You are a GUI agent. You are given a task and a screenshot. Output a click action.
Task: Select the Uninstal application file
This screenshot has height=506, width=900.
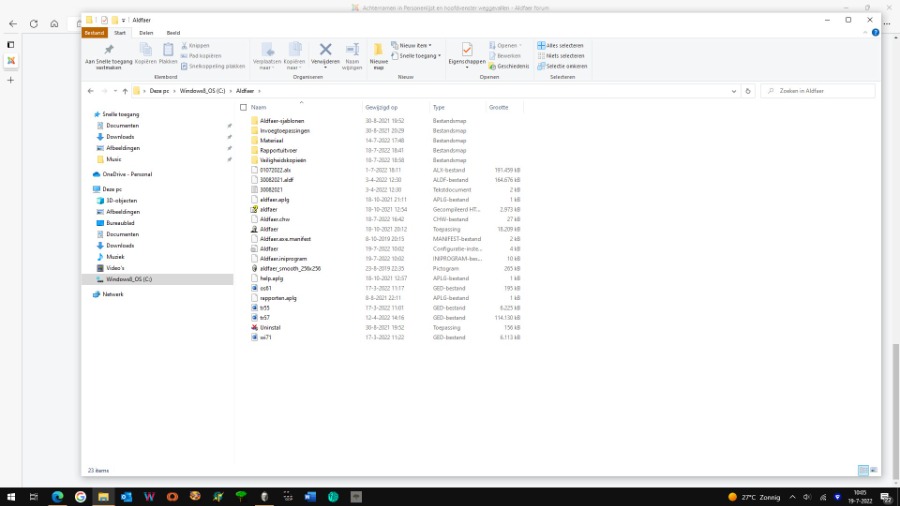click(x=270, y=327)
